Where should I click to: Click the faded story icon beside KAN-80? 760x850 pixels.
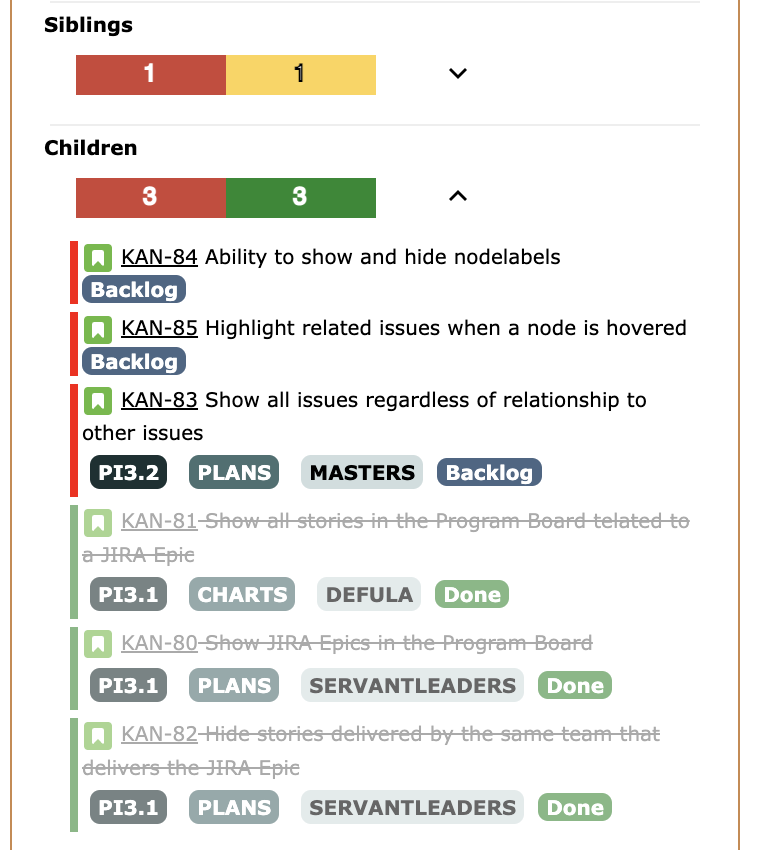[x=98, y=644]
